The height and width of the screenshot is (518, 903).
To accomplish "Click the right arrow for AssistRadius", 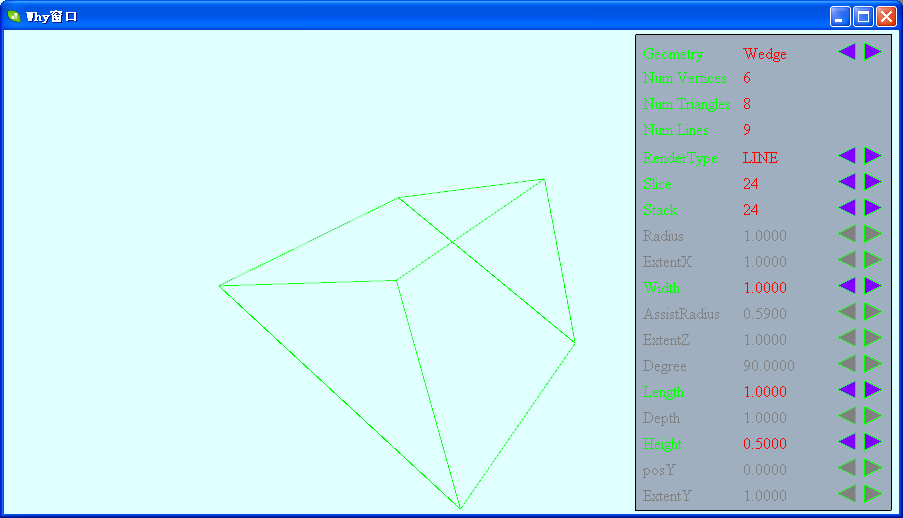I will coord(873,312).
